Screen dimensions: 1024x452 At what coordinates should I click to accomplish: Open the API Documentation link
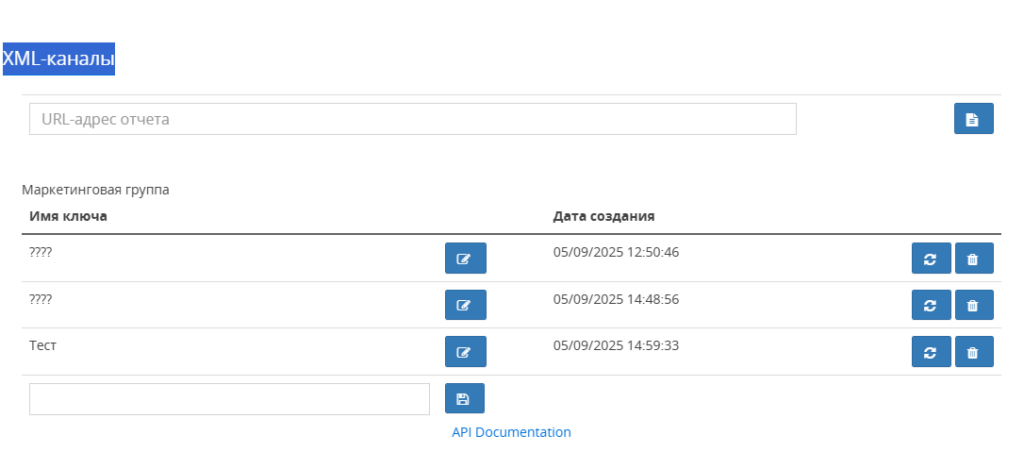[x=511, y=432]
